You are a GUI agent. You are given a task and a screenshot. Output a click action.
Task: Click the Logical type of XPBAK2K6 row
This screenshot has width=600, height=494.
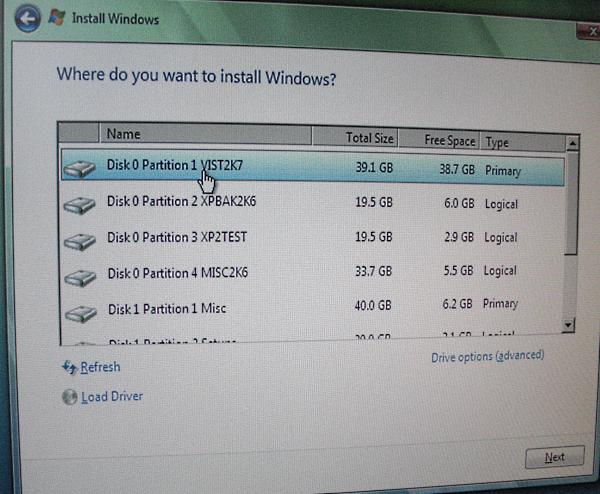[501, 204]
